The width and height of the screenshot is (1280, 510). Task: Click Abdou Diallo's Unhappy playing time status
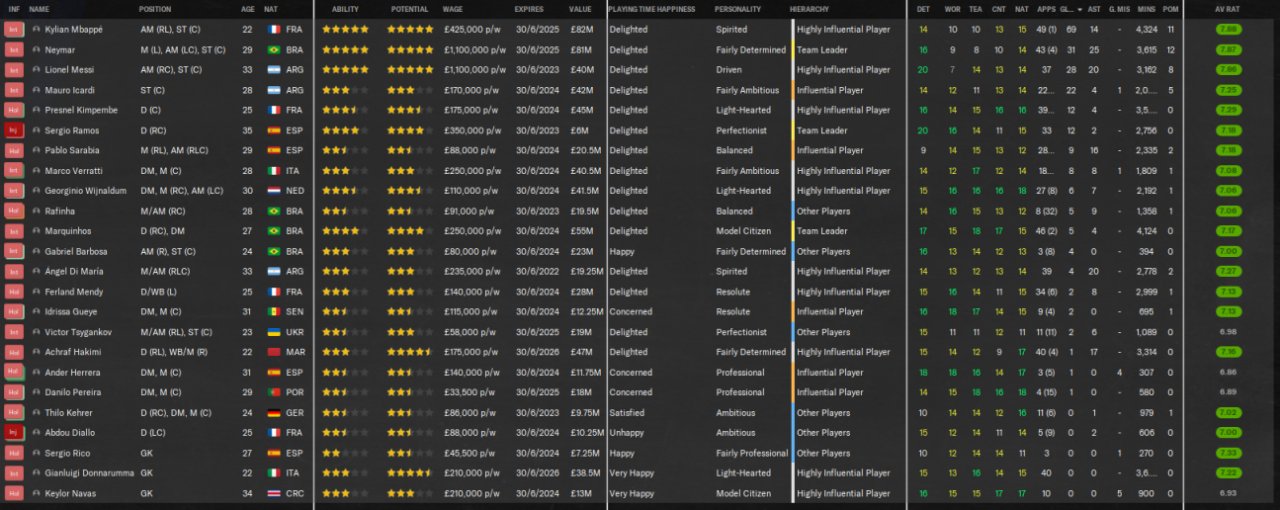coord(627,432)
